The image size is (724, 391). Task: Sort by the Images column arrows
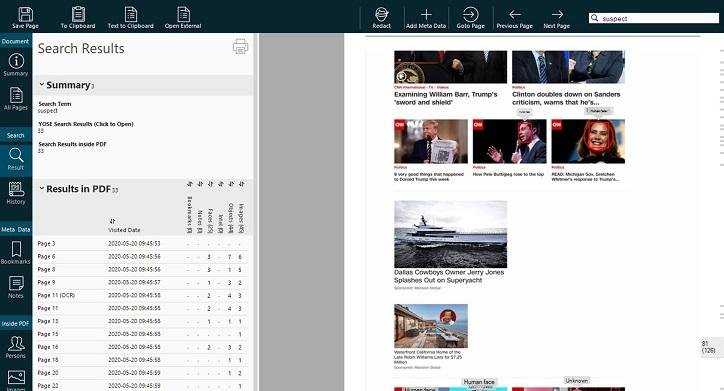(x=241, y=184)
